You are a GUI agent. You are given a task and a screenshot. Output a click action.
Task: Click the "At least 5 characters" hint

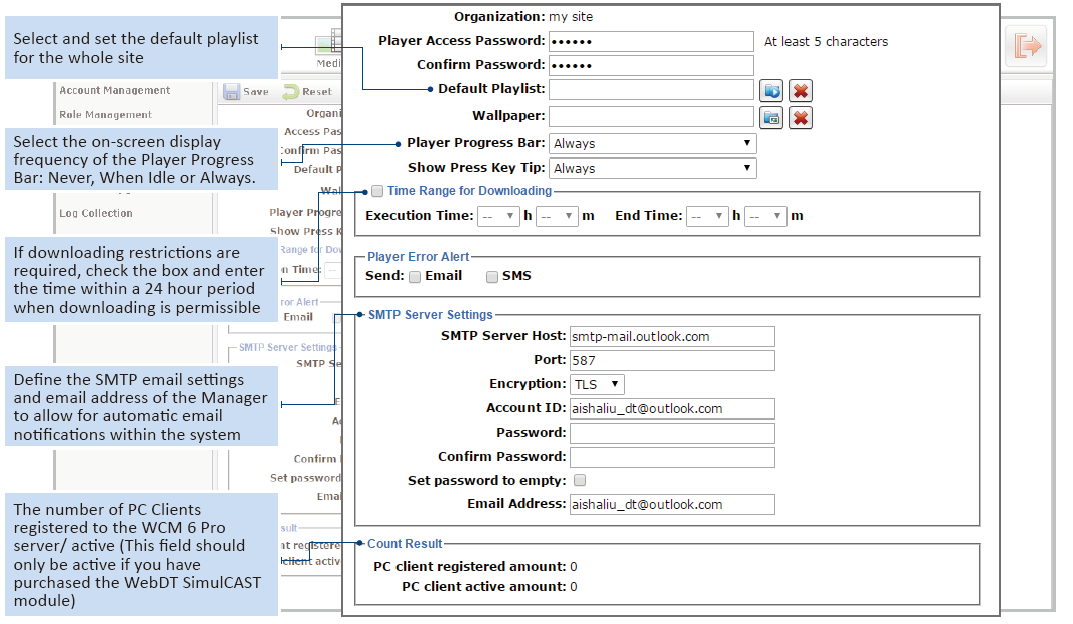point(826,42)
